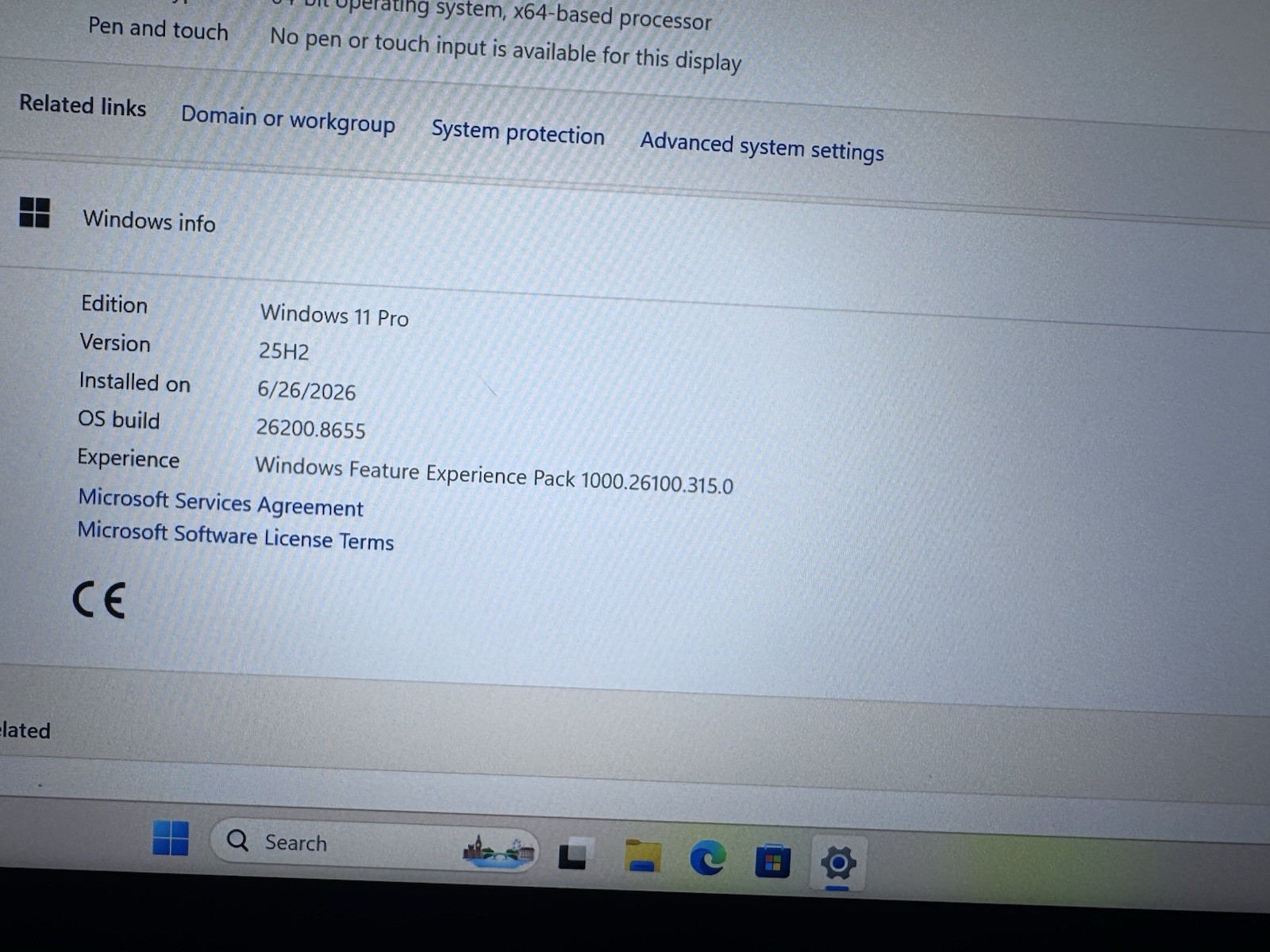Open the Microsoft Services Agreement link

pos(221,503)
